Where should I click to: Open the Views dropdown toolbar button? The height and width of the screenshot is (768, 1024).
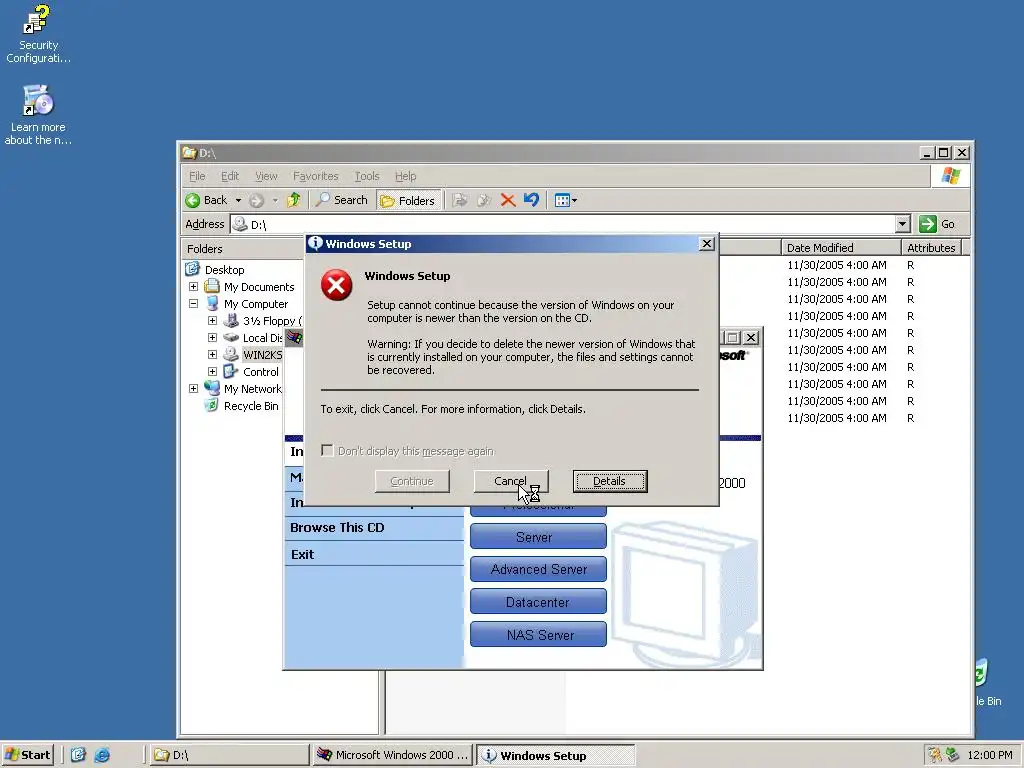pyautogui.click(x=566, y=200)
